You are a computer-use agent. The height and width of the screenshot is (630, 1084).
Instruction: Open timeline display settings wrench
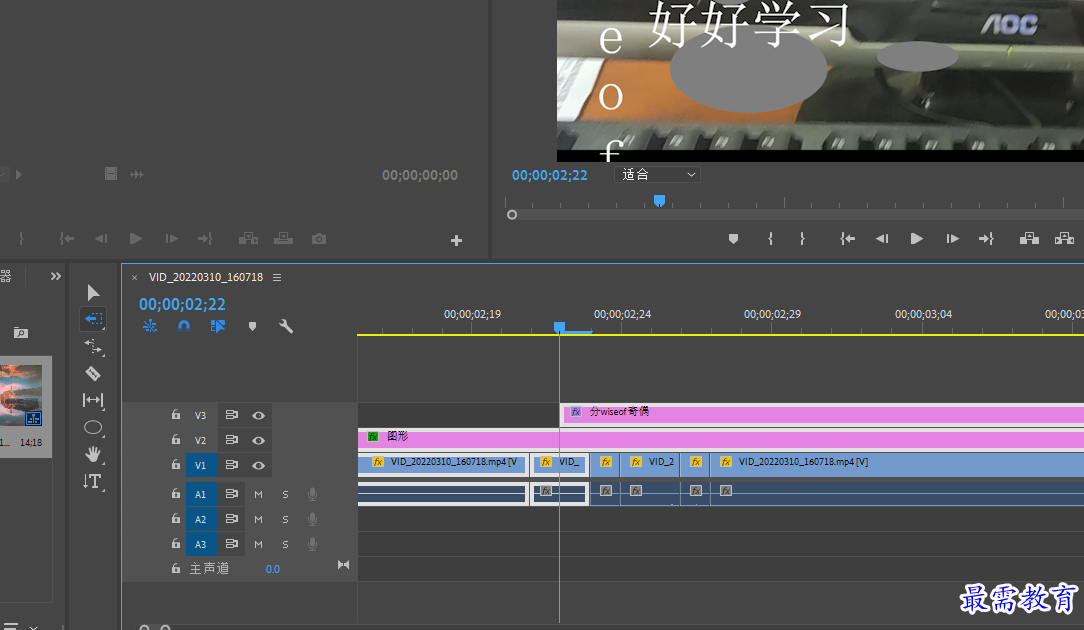(x=286, y=326)
